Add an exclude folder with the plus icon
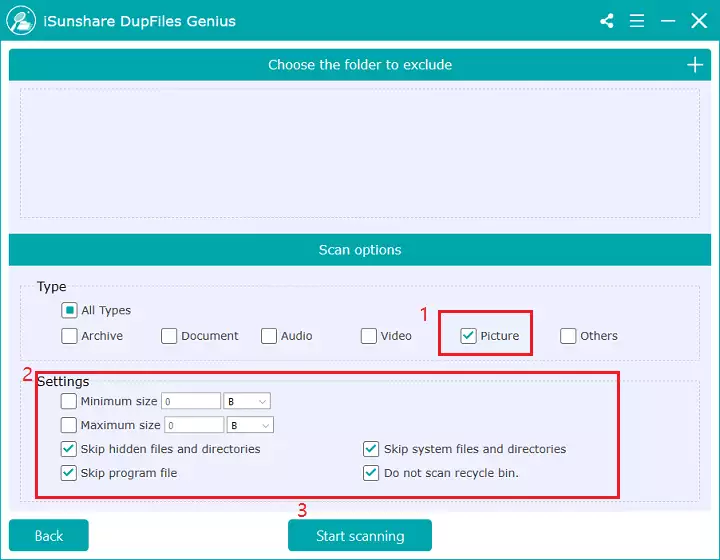The image size is (720, 560). click(x=695, y=65)
